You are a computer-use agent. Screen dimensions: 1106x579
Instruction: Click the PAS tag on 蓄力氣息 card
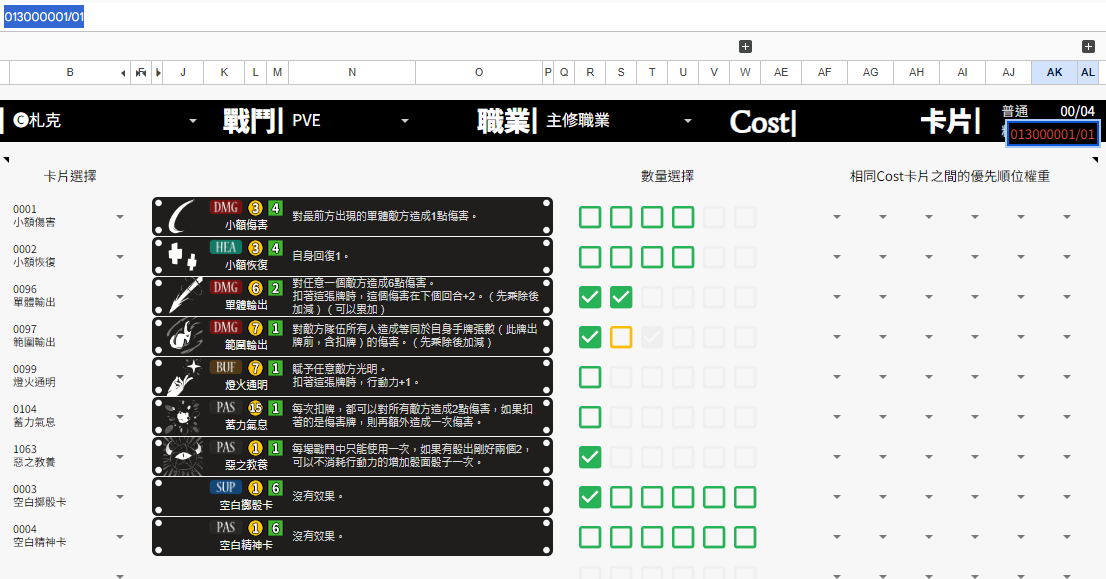[x=226, y=408]
